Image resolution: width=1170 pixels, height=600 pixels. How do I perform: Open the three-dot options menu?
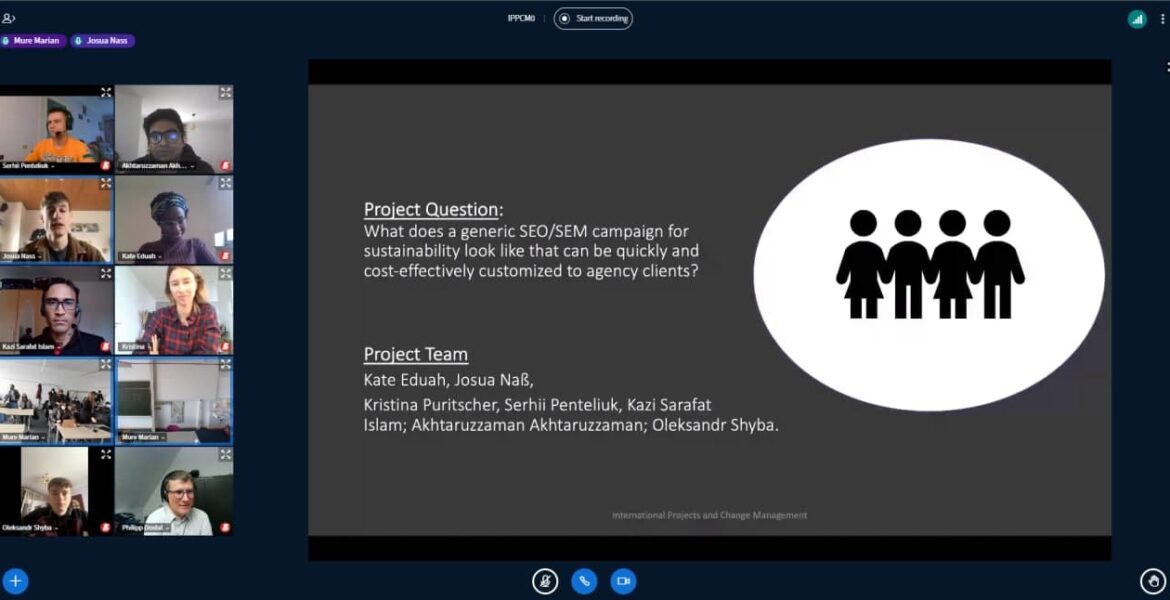[1163, 19]
